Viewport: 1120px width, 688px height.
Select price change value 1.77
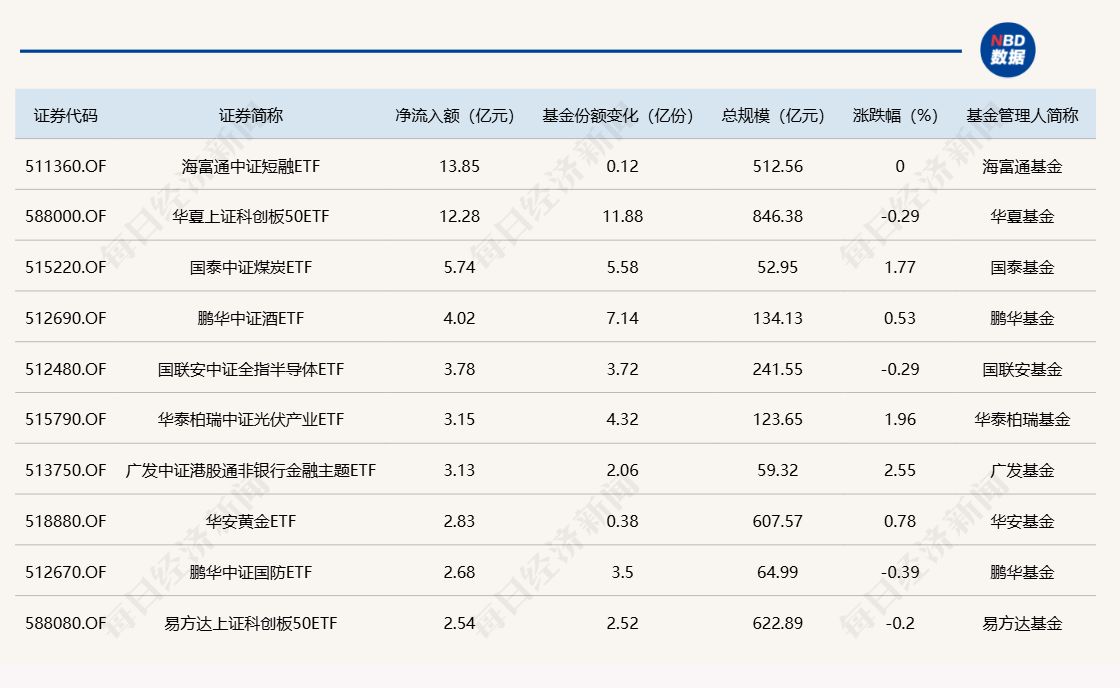click(x=900, y=267)
